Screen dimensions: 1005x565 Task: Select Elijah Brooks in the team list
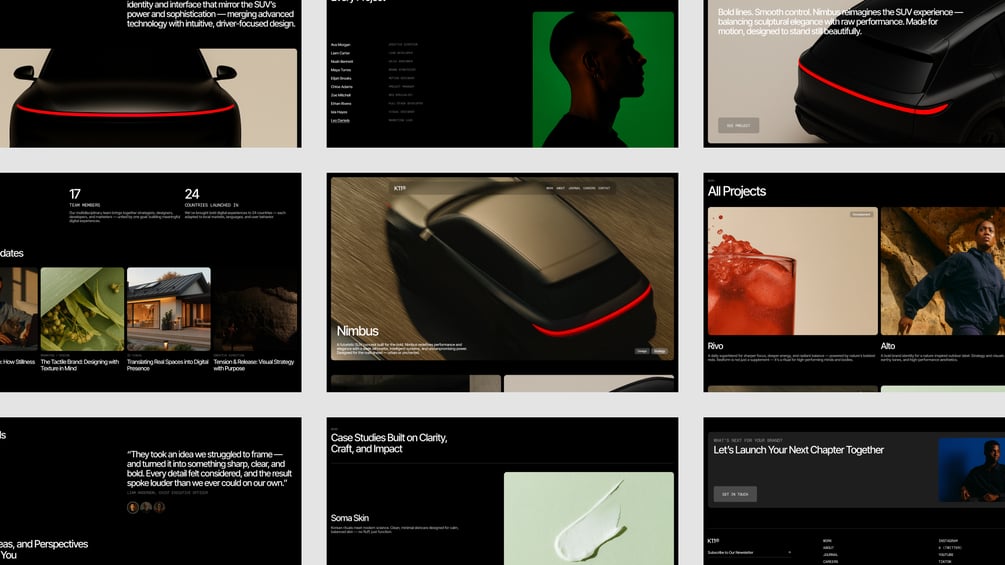[341, 78]
